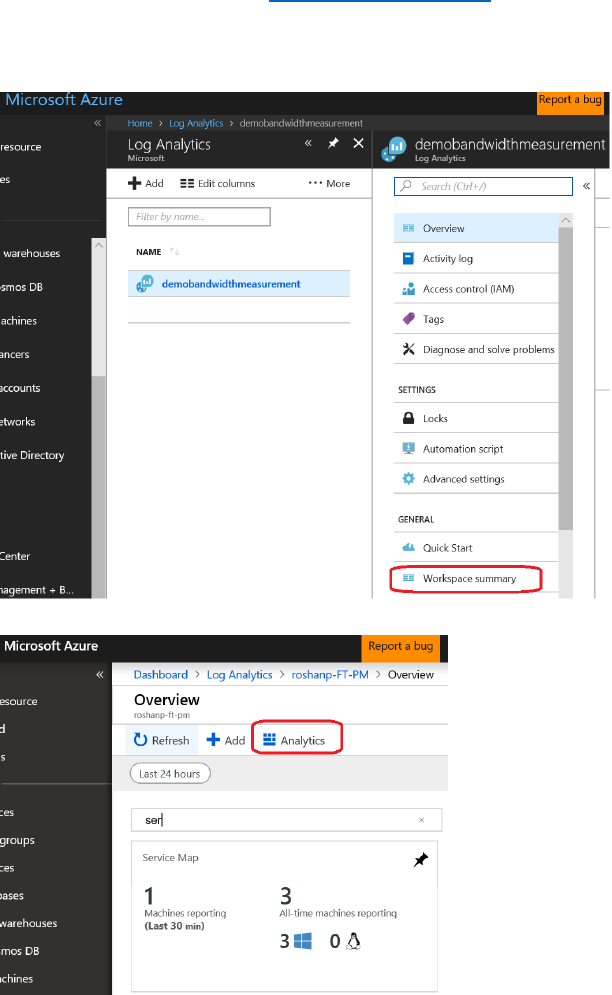Pin the Service Map tile
Viewport: 612px width, 995px height.
(x=421, y=860)
